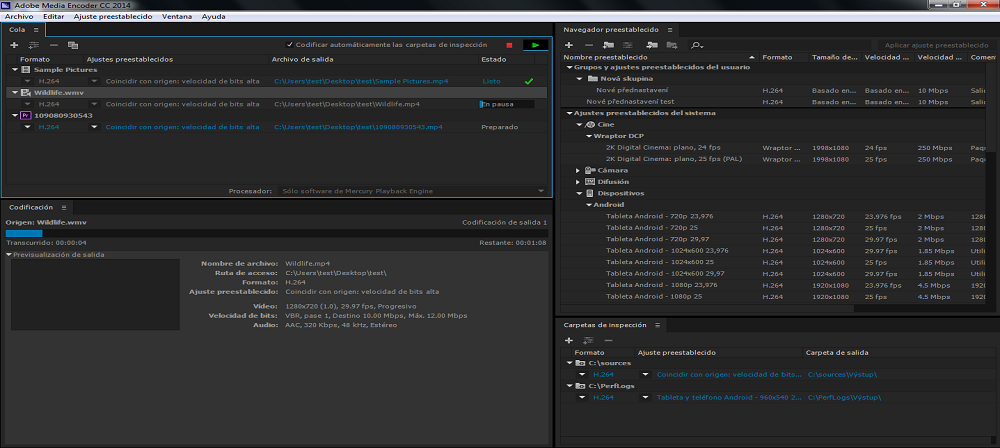Expand the Difusión preset group

point(578,182)
